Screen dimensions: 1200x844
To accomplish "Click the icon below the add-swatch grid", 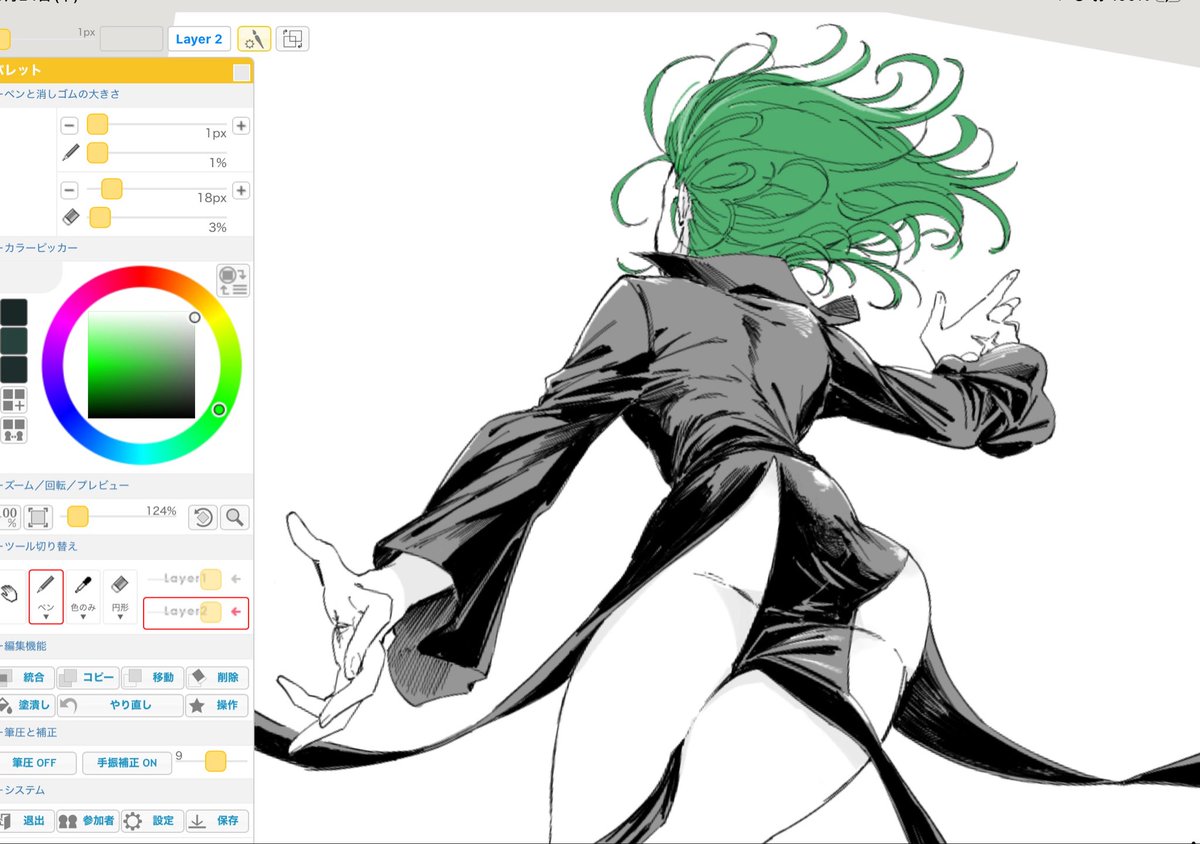I will click(x=14, y=431).
